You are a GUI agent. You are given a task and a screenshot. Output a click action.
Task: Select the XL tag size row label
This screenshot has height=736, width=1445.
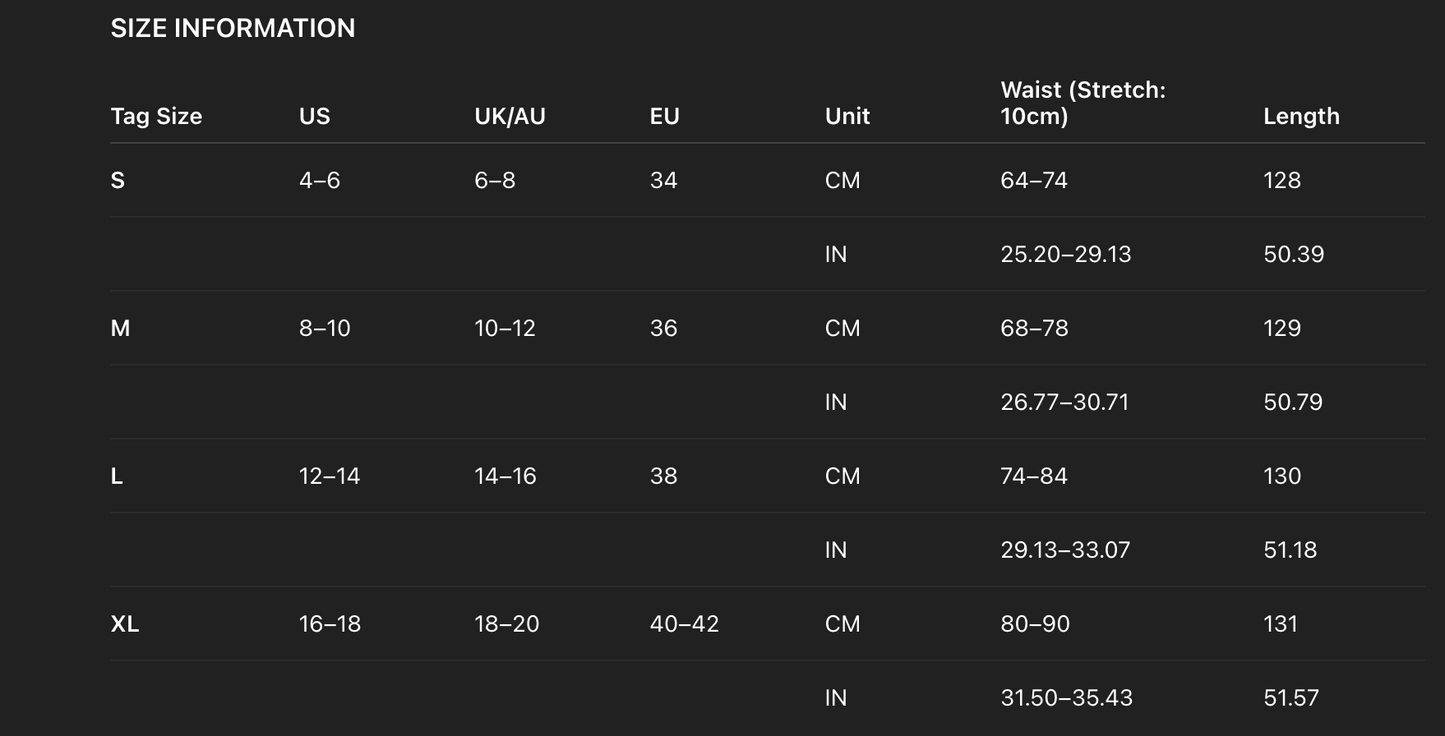pyautogui.click(x=125, y=624)
